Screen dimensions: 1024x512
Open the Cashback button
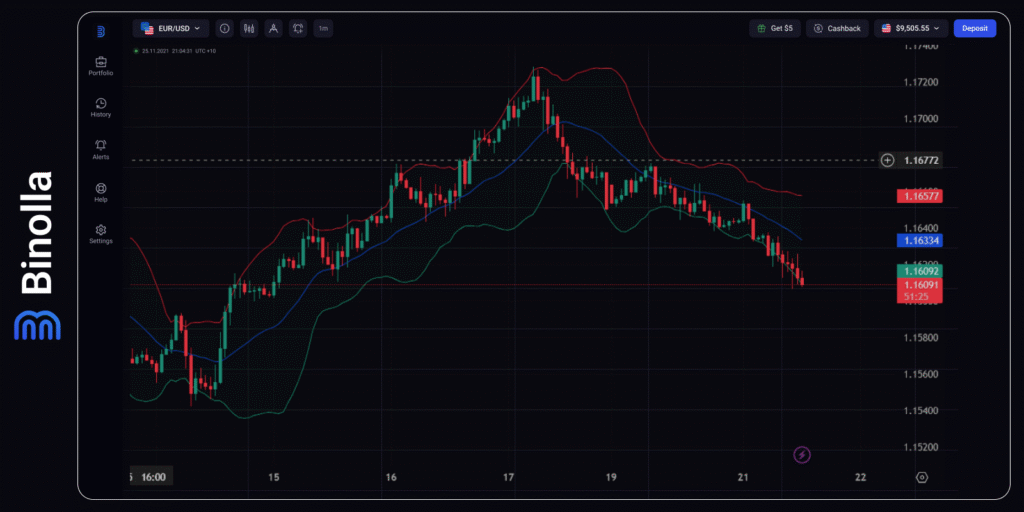(837, 29)
